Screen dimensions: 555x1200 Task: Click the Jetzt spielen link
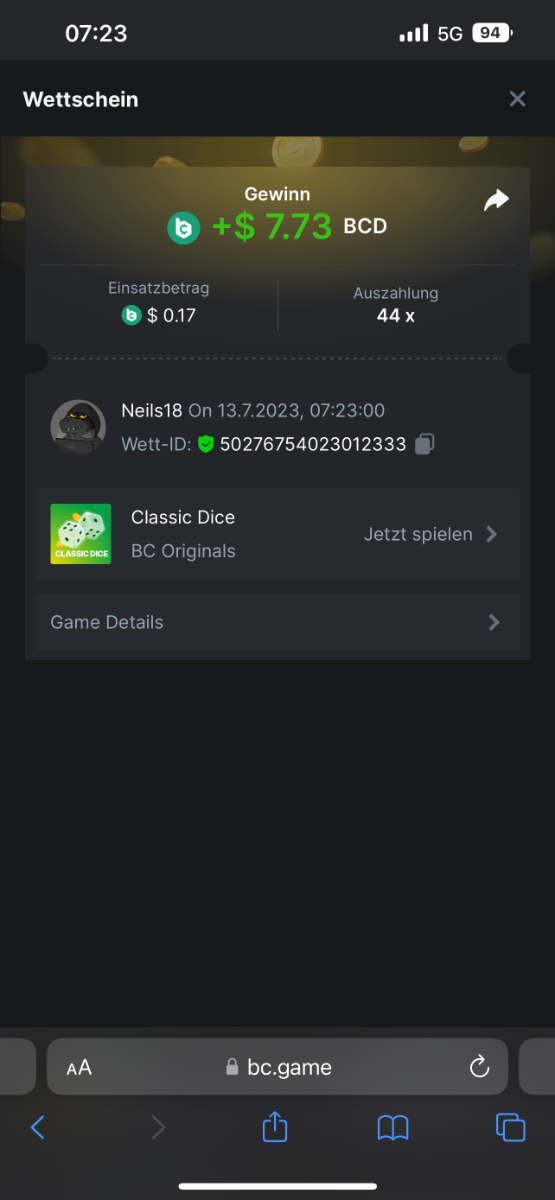(x=418, y=534)
